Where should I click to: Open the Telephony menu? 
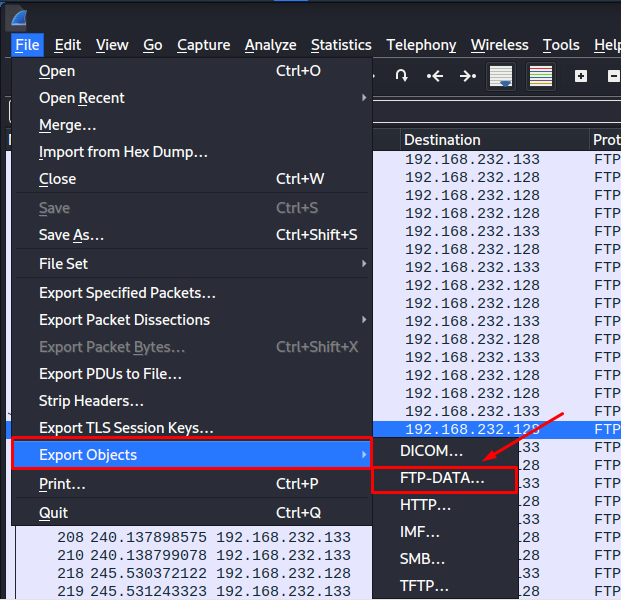(421, 45)
